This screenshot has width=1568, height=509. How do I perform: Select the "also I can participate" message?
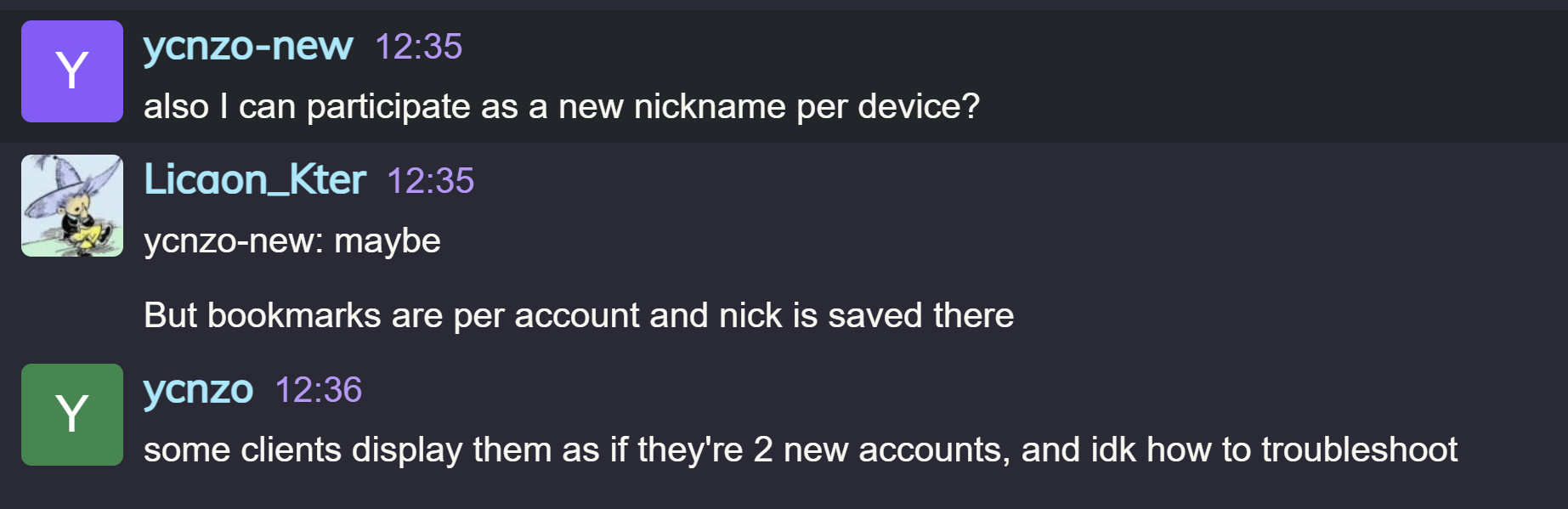coord(561,107)
